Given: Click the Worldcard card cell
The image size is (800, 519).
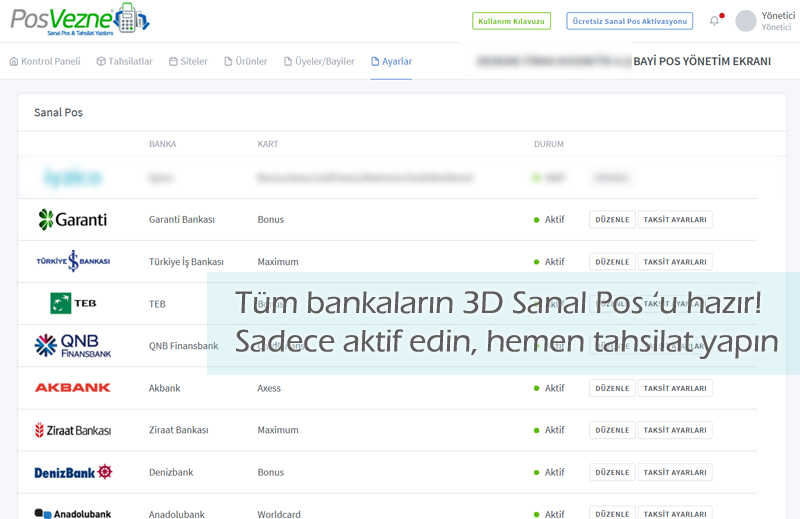Looking at the screenshot, I should [279, 514].
